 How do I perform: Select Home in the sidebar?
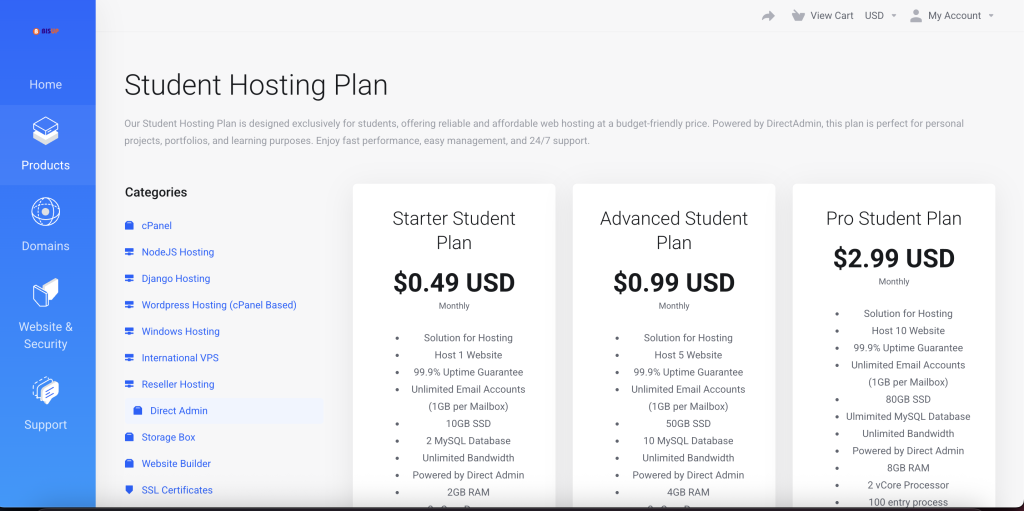click(x=46, y=85)
